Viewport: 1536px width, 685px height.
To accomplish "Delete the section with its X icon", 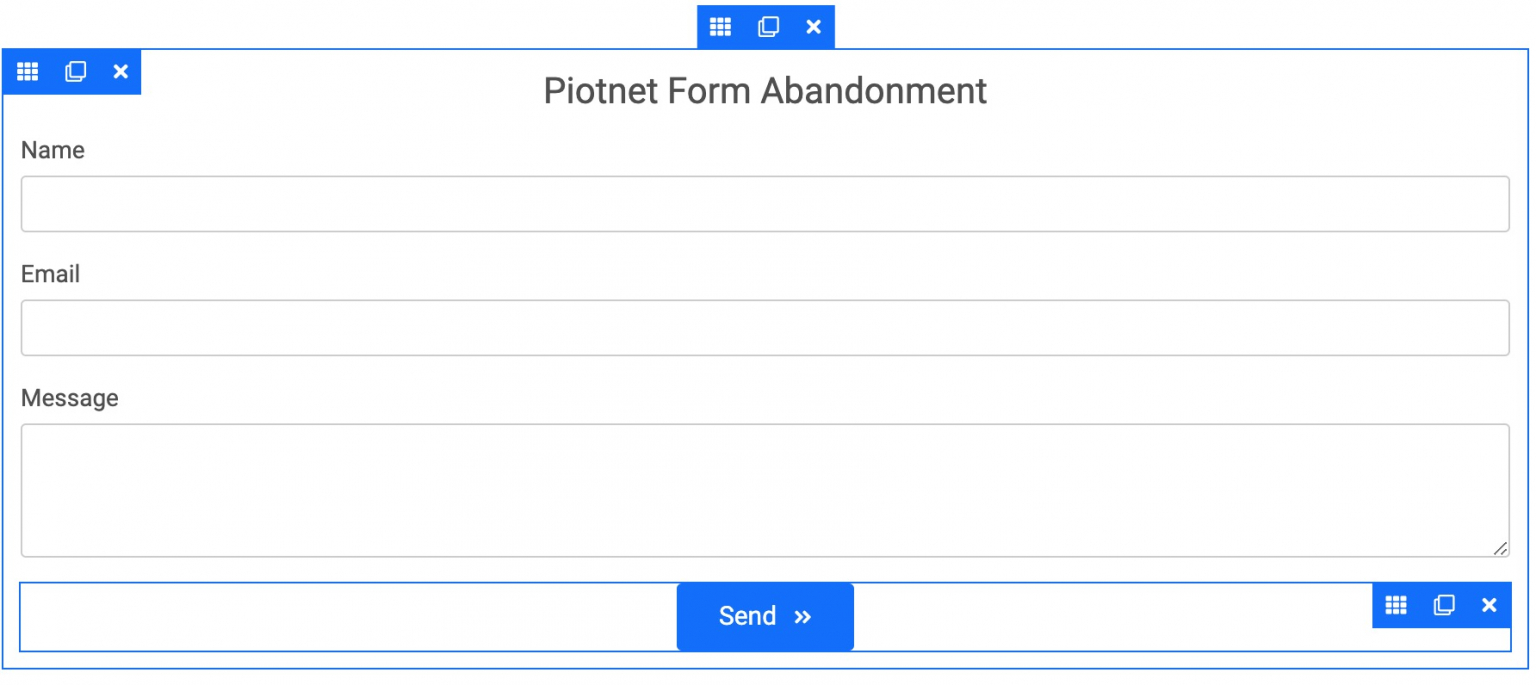I will [x=813, y=27].
